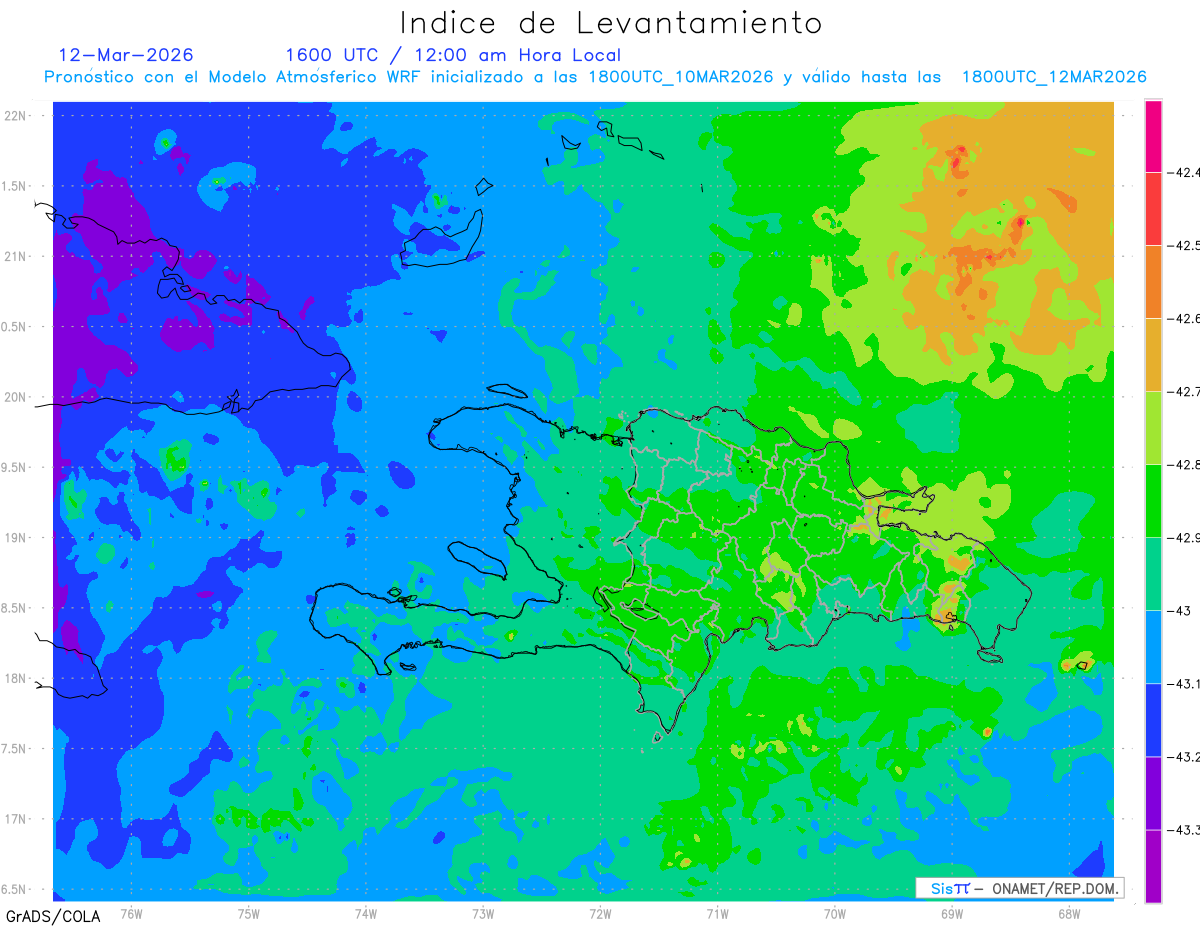The height and width of the screenshot is (927, 1200).
Task: Click the '68W' longitude label
Action: [1069, 913]
